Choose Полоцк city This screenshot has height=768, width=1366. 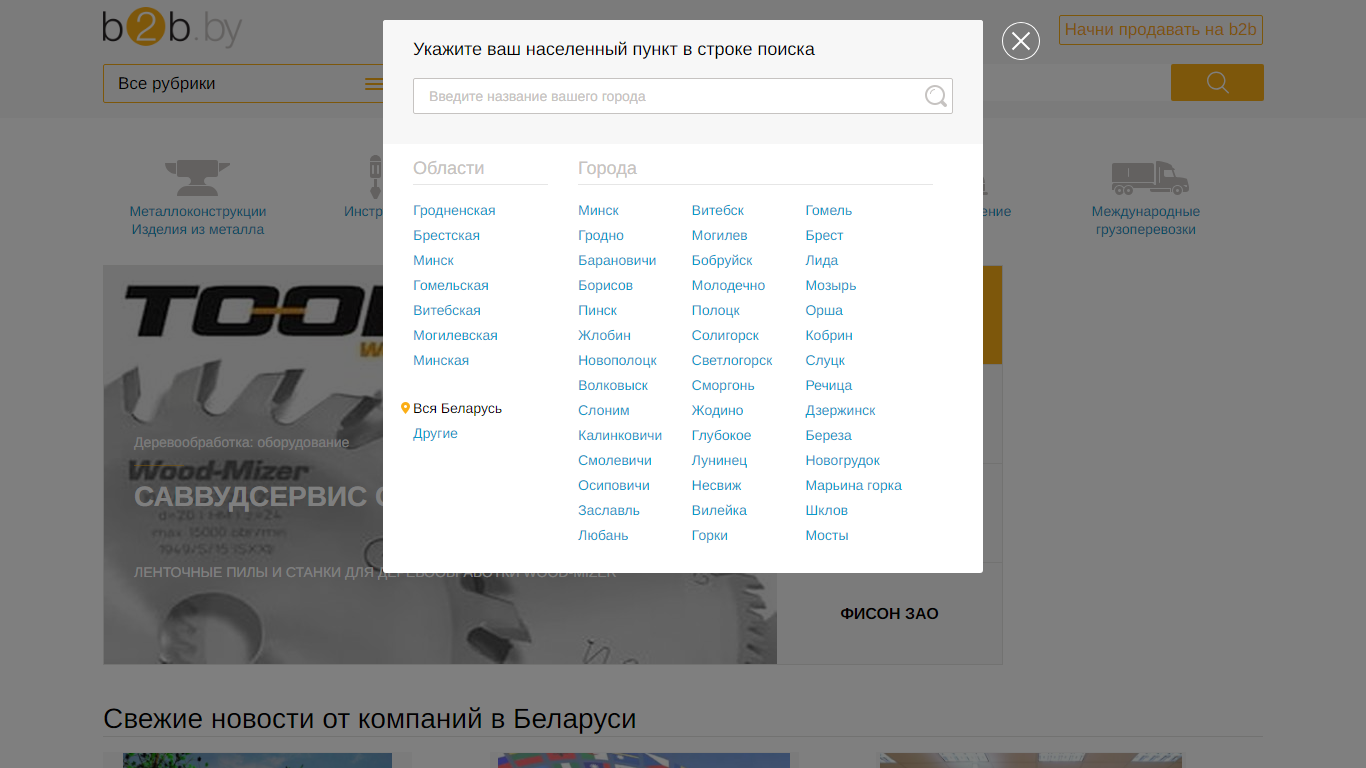[716, 310]
